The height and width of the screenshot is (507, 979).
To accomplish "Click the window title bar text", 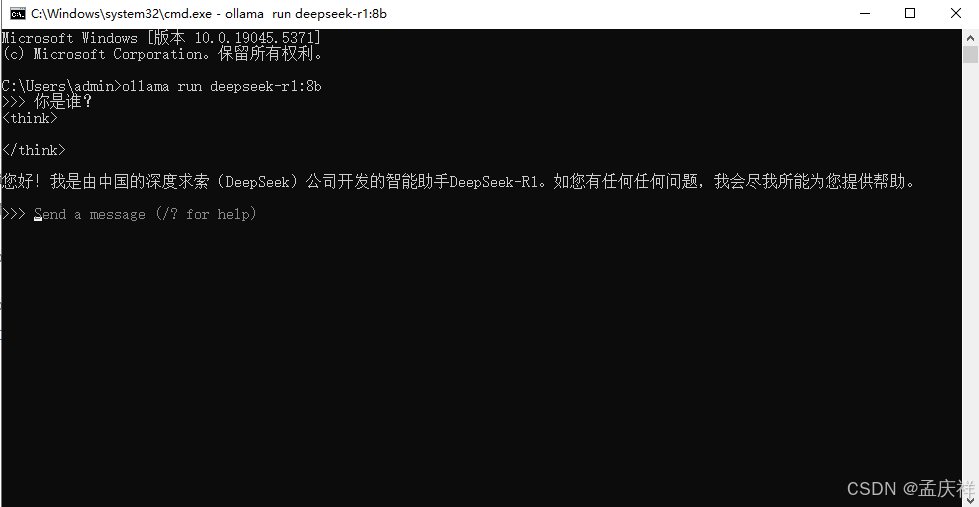I will pos(209,13).
